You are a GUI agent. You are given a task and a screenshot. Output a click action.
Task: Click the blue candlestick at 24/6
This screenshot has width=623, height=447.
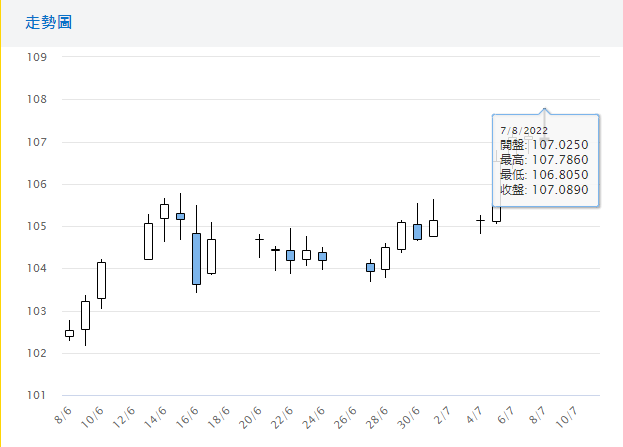coord(322,256)
